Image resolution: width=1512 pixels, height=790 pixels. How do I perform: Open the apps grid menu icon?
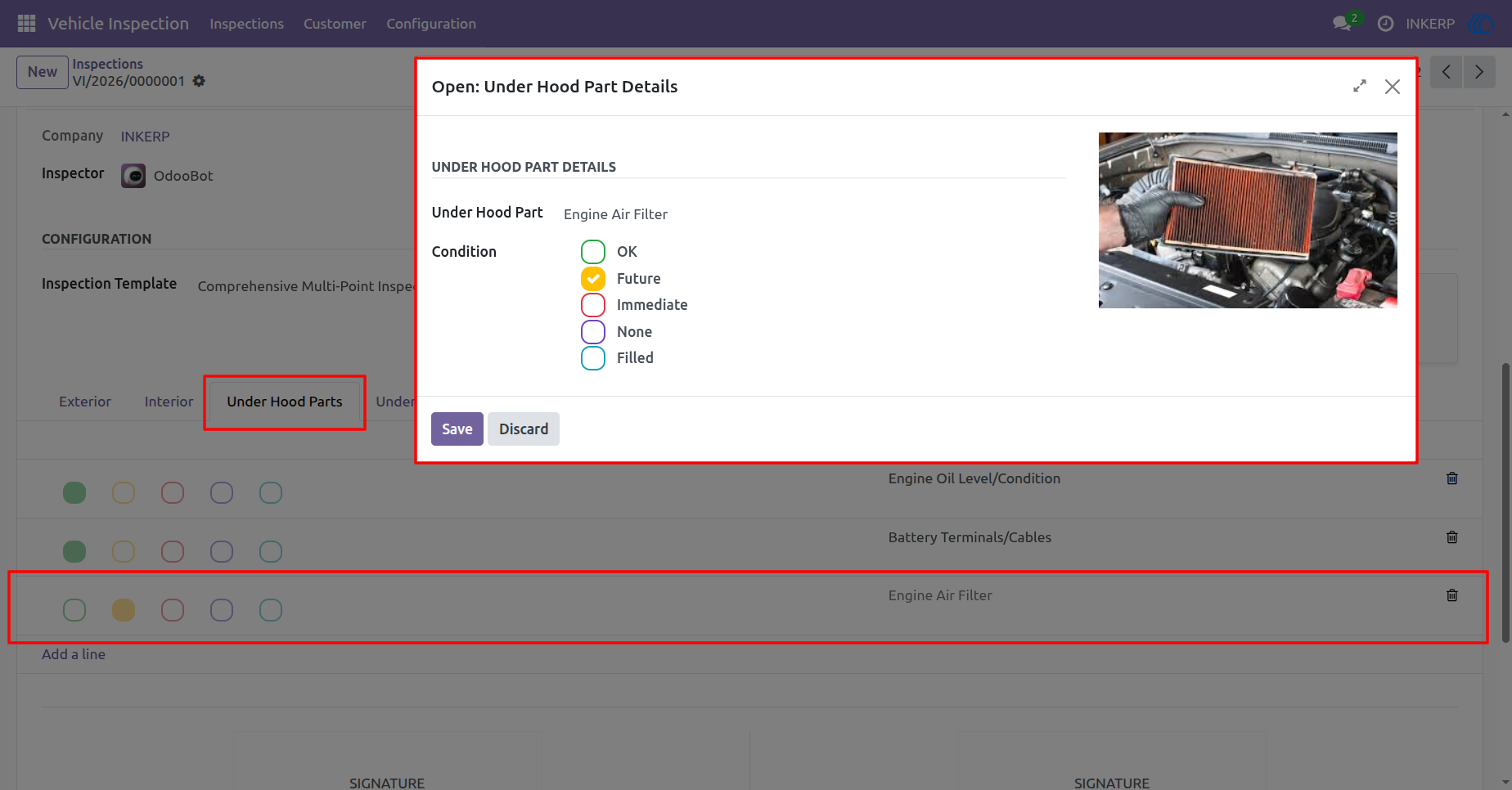coord(26,24)
